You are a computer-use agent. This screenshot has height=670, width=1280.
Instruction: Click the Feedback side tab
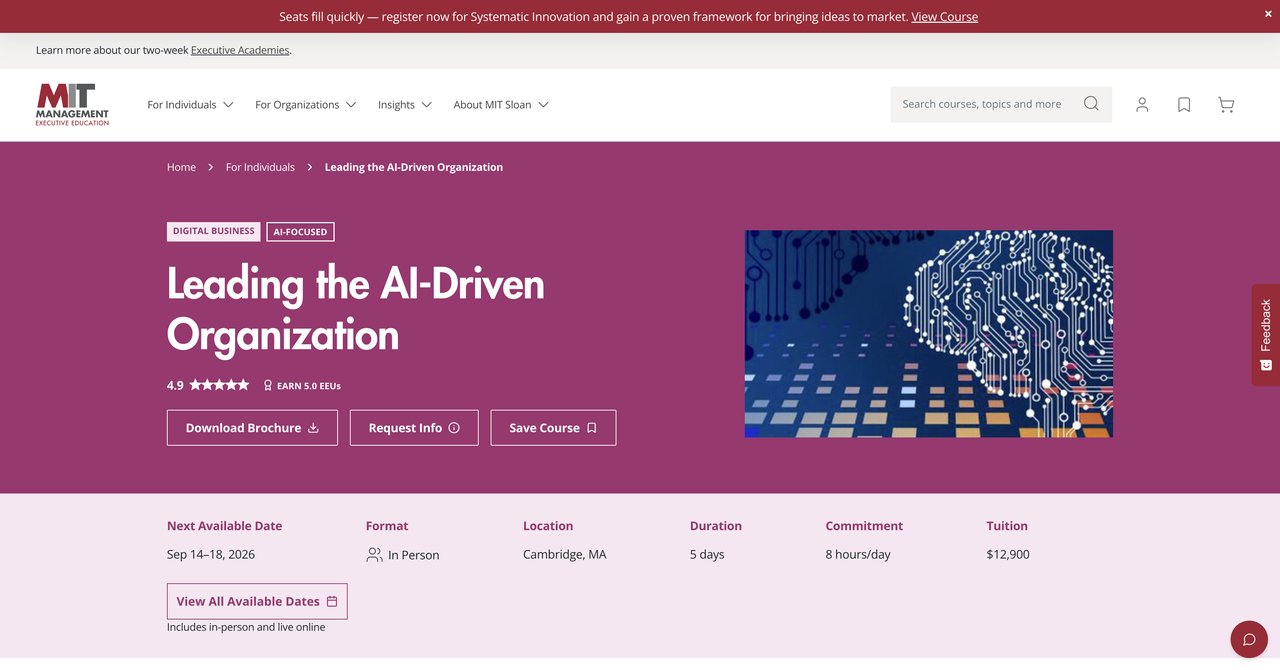[x=1266, y=335]
